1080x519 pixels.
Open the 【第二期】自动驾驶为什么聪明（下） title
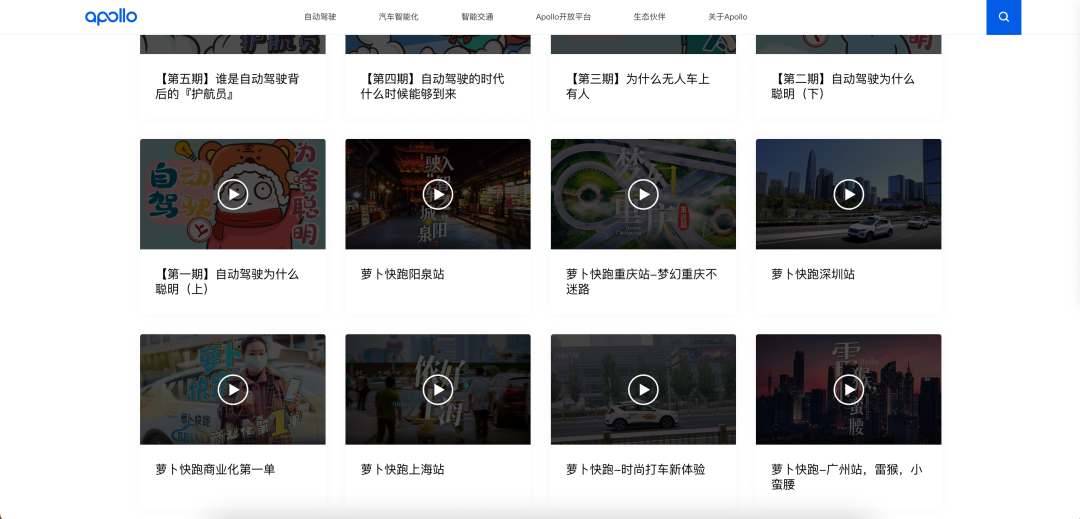click(843, 87)
